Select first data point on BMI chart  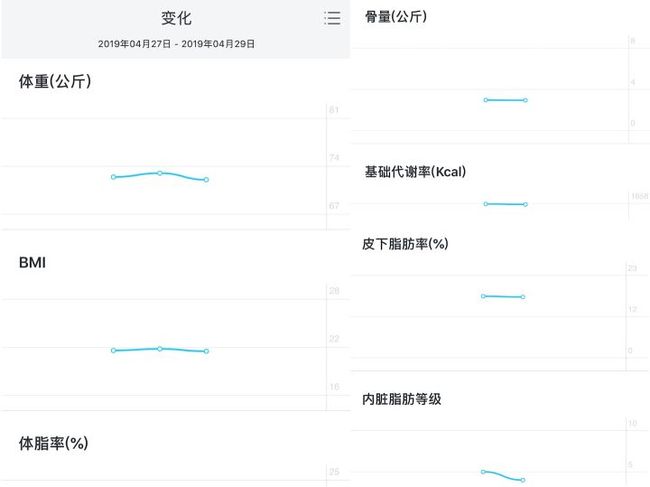(x=113, y=350)
